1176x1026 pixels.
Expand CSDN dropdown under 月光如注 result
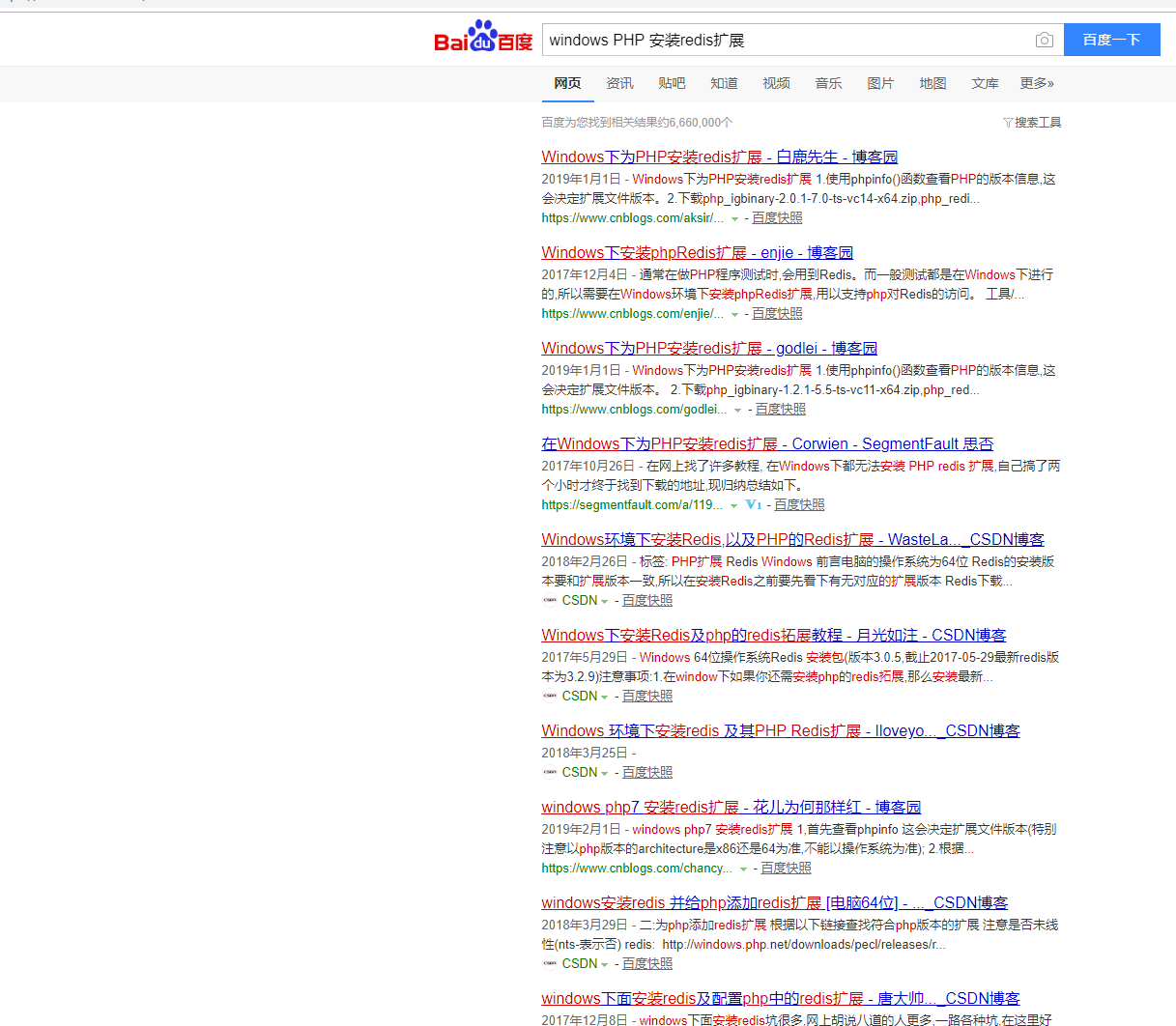(x=605, y=698)
